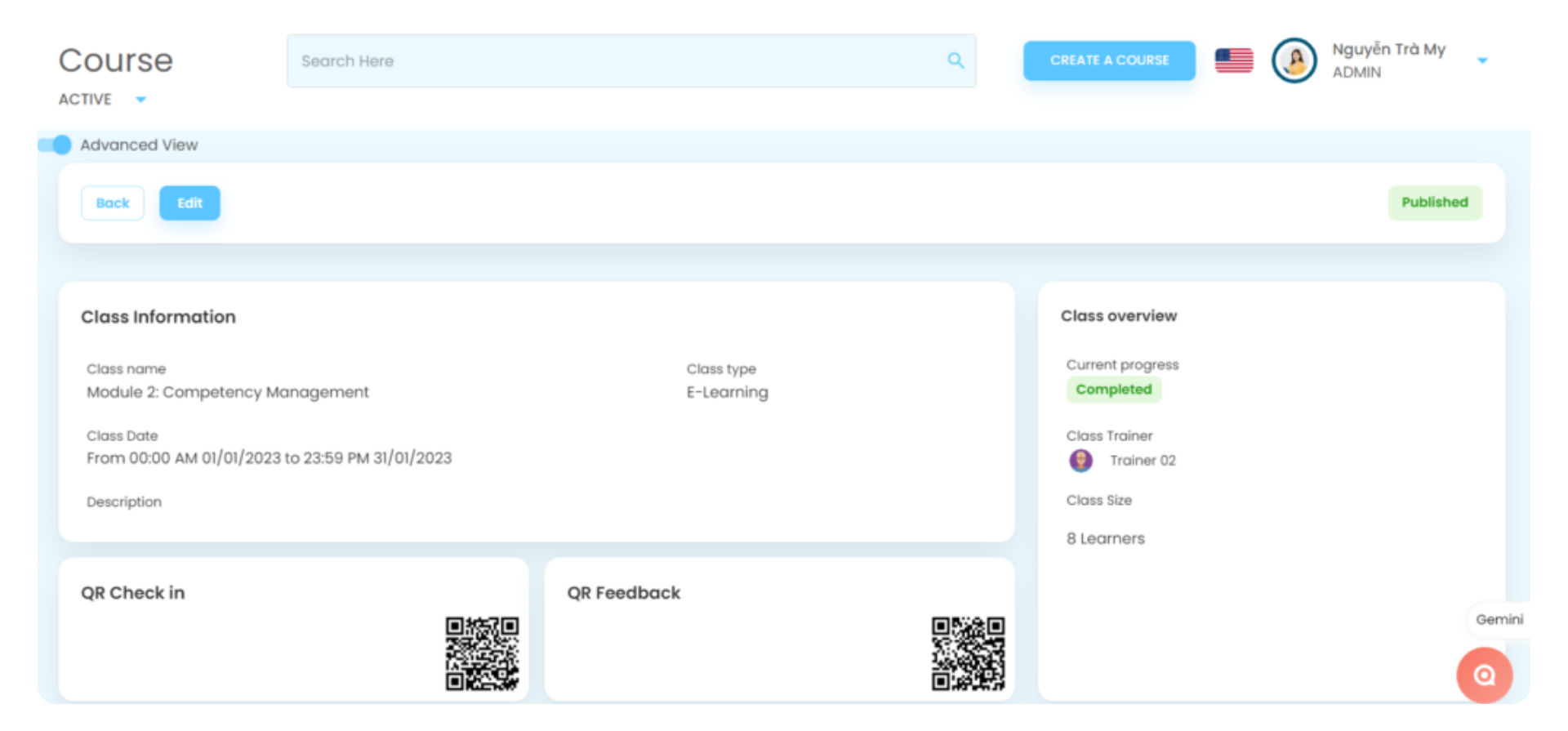Click the 'Class overview' heading
This screenshot has height=731, width=1568.
click(1119, 316)
